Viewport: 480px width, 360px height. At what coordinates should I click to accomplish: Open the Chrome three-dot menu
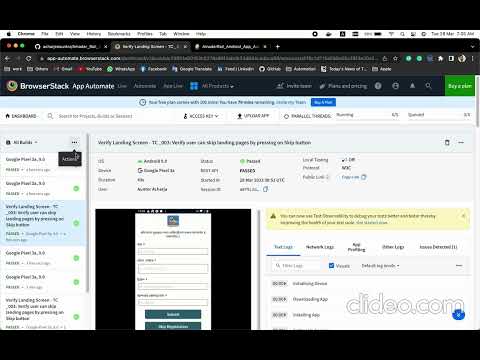[x=472, y=58]
